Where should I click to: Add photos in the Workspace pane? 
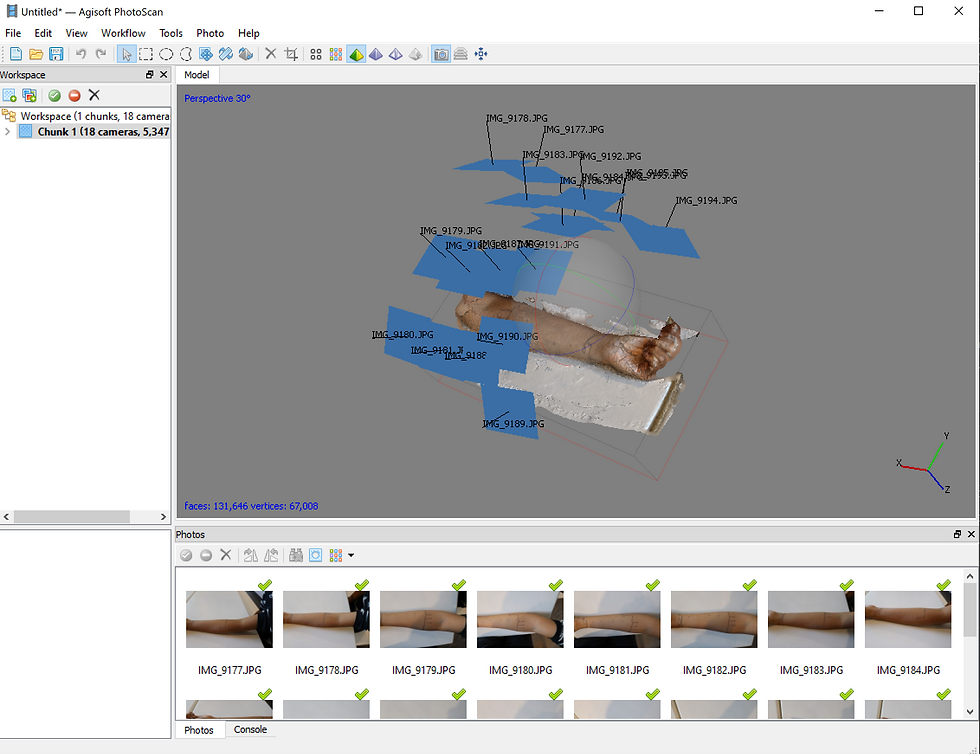click(29, 95)
